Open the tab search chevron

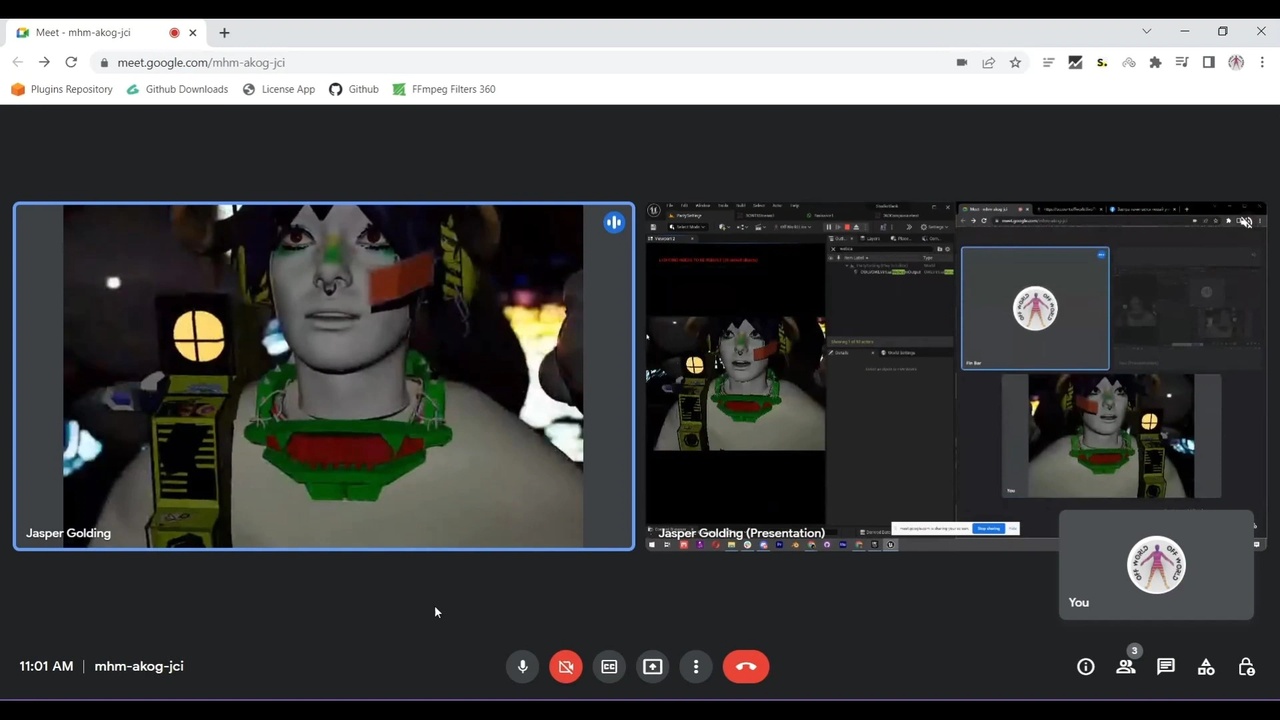click(1147, 31)
